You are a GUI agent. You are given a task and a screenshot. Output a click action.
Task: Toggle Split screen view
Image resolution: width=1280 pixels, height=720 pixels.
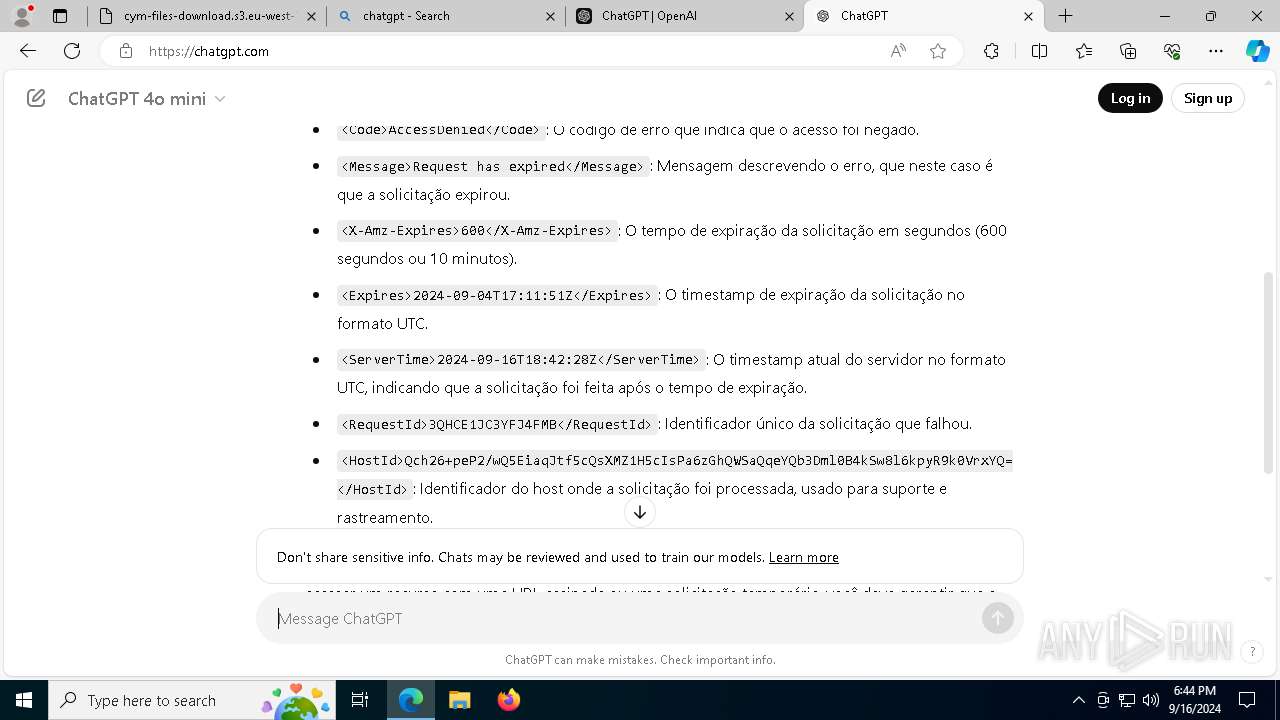pos(1039,51)
